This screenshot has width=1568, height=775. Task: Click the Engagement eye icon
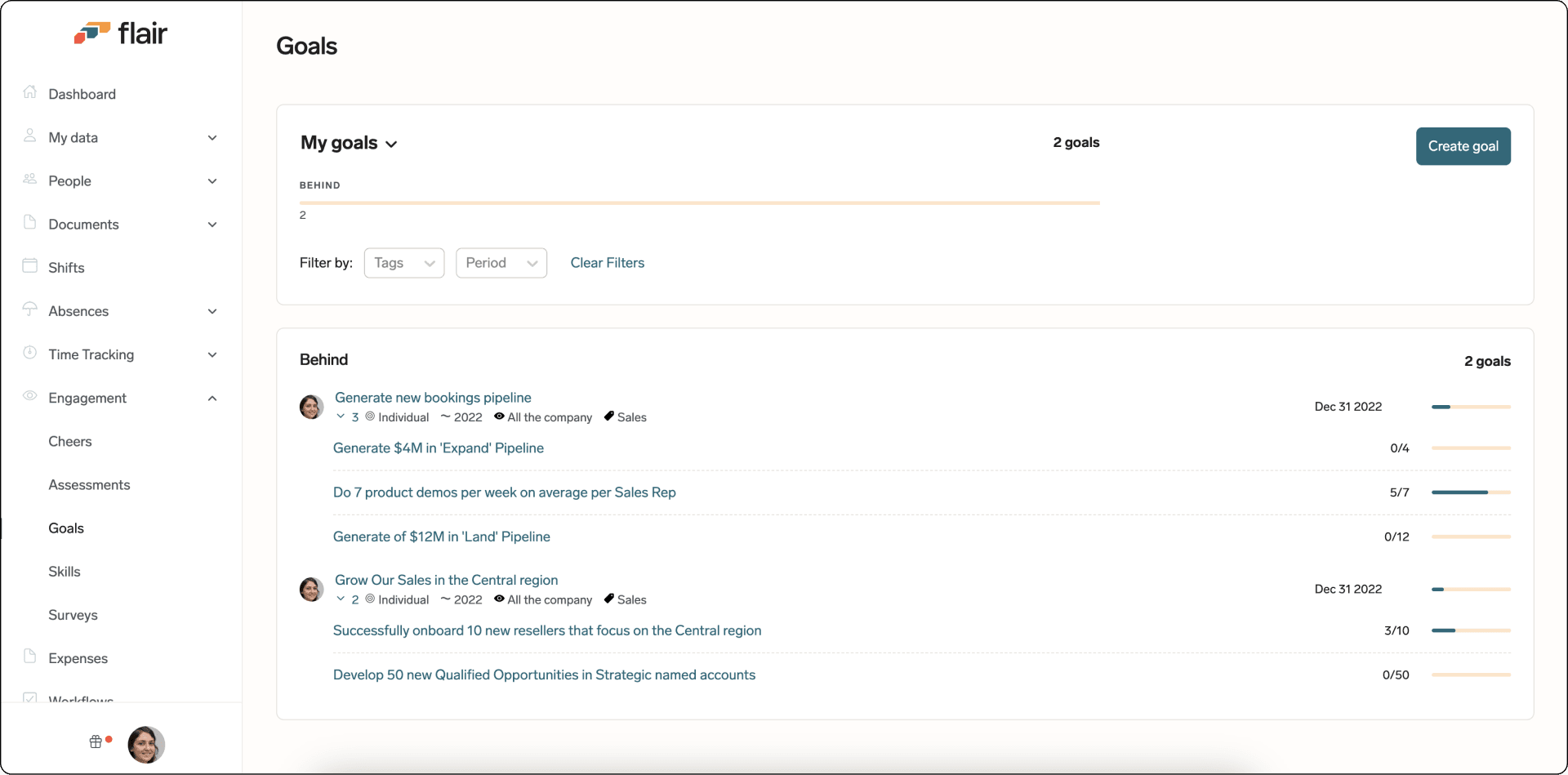30,396
